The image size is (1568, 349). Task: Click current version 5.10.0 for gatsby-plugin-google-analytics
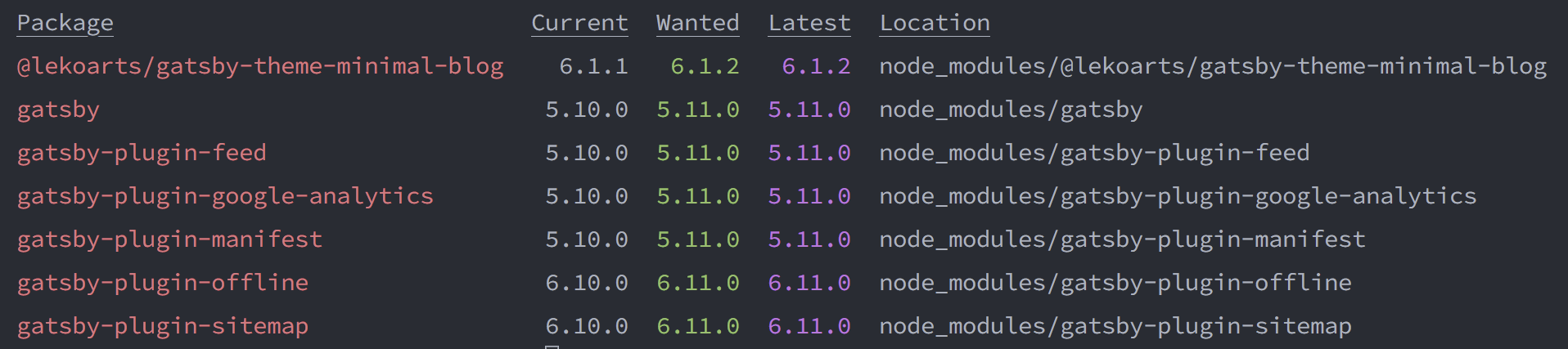[587, 196]
